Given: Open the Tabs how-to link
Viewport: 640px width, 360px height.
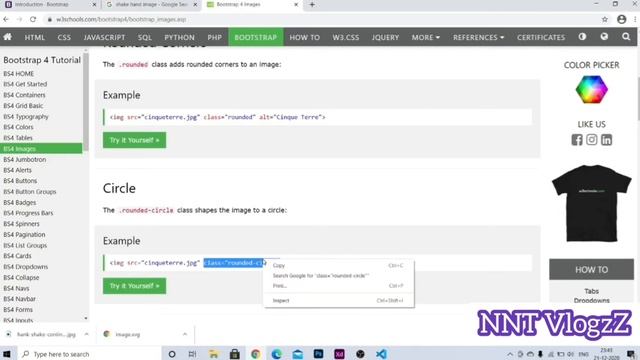Looking at the screenshot, I should 591,291.
